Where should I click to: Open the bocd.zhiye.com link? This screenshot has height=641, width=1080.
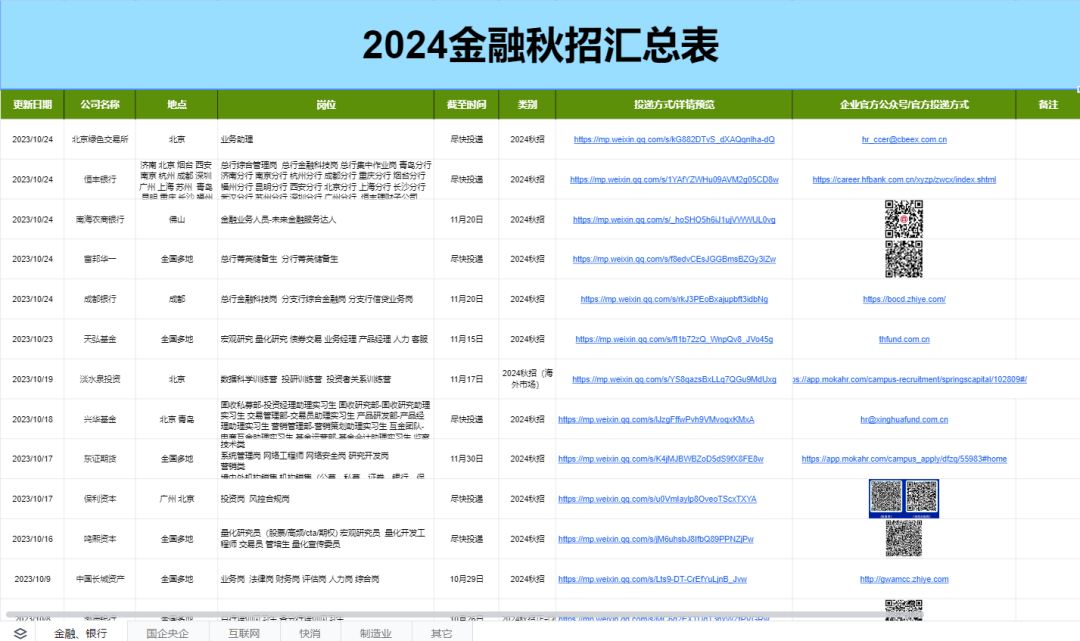904,299
